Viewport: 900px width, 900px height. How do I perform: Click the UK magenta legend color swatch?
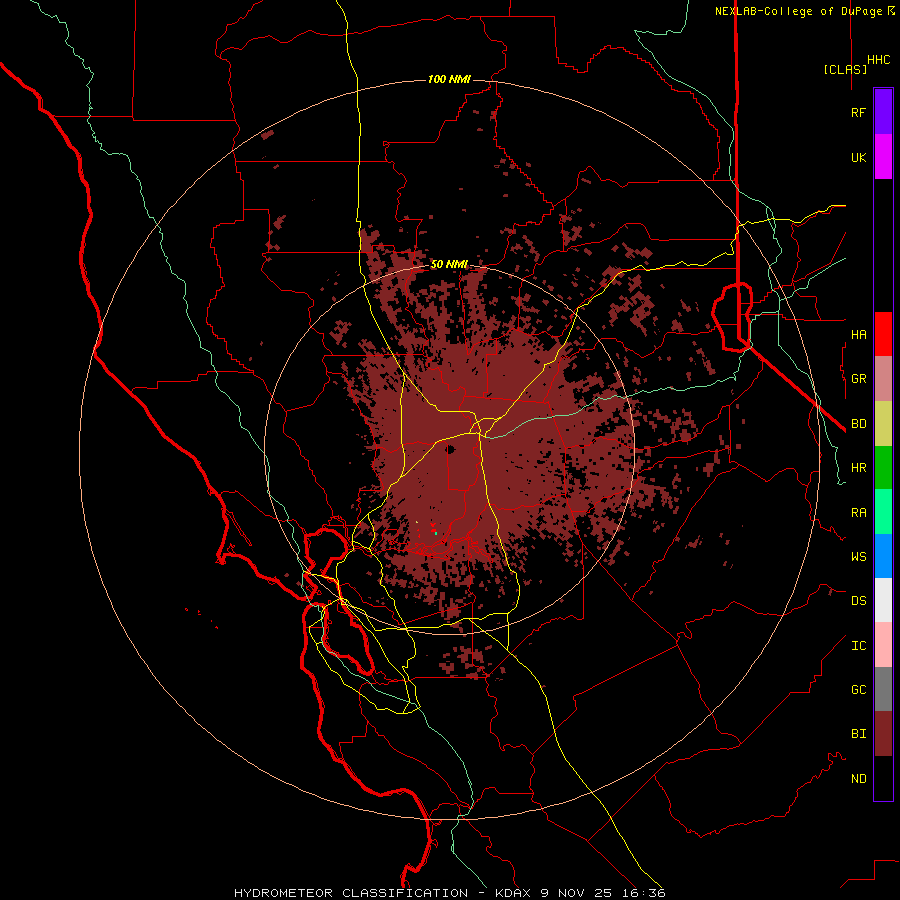coord(883,157)
